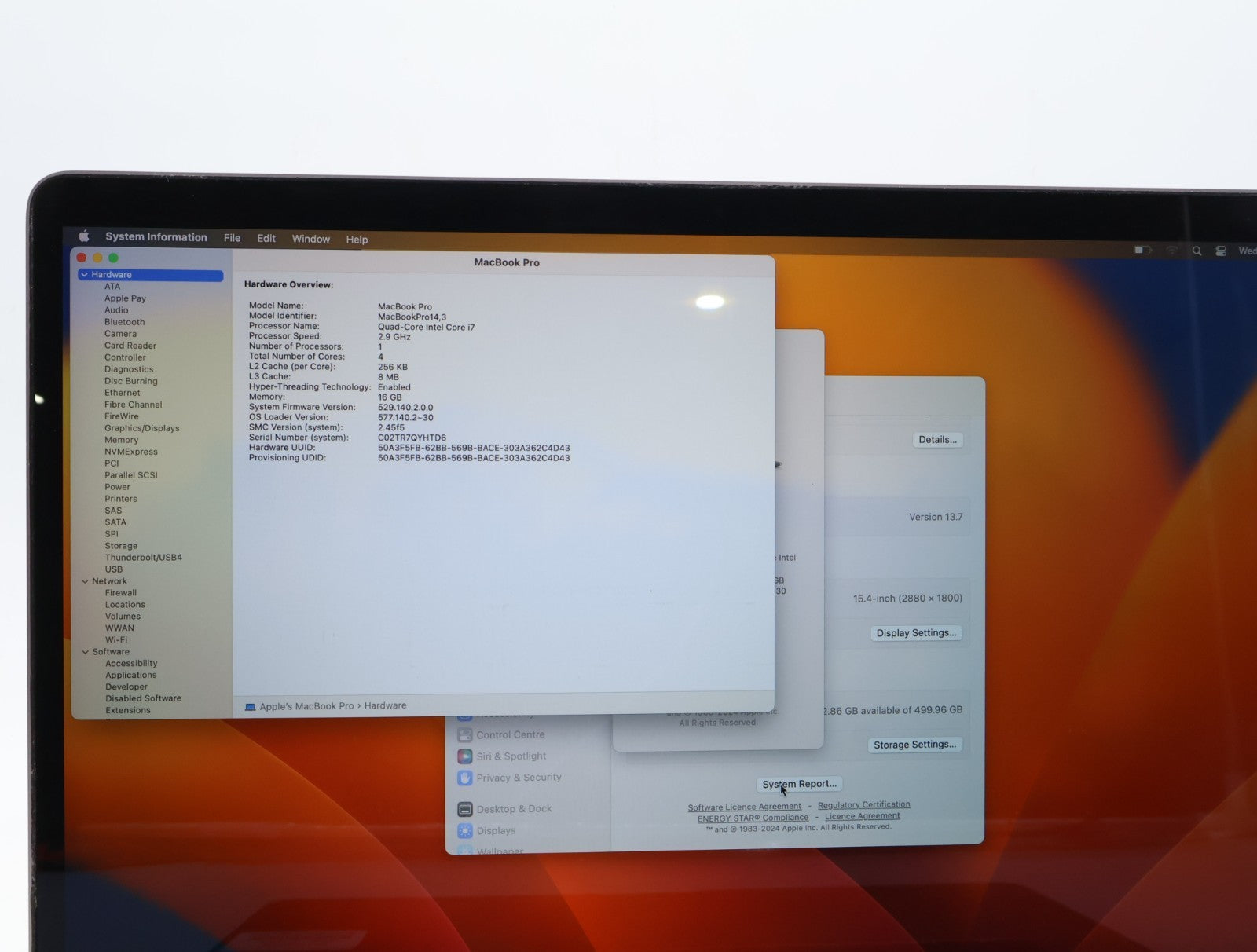Click the Display Settings button
Screen dimensions: 1257x952
[916, 633]
